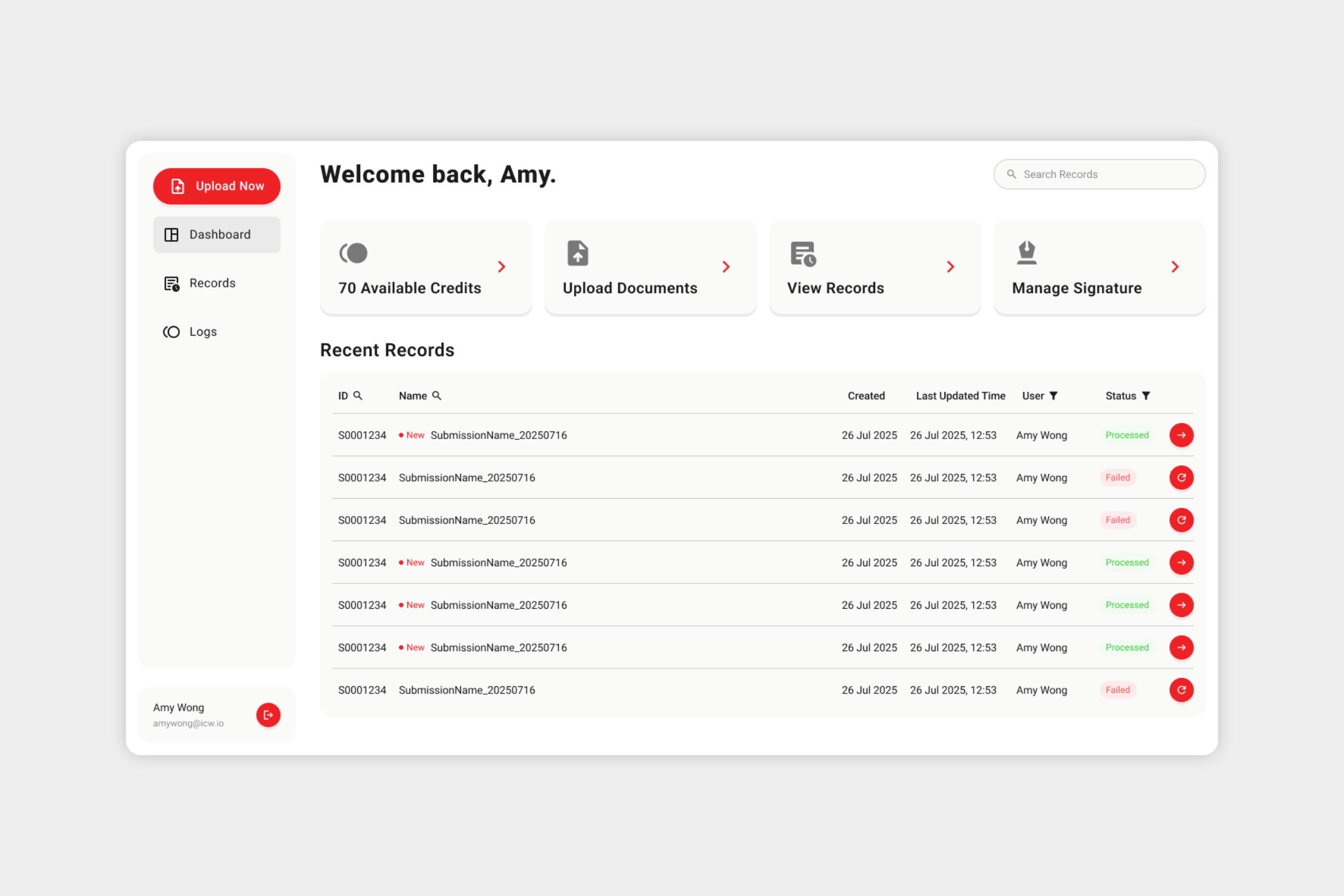Retry the first Failed record
This screenshot has width=1344, height=896.
tap(1181, 477)
